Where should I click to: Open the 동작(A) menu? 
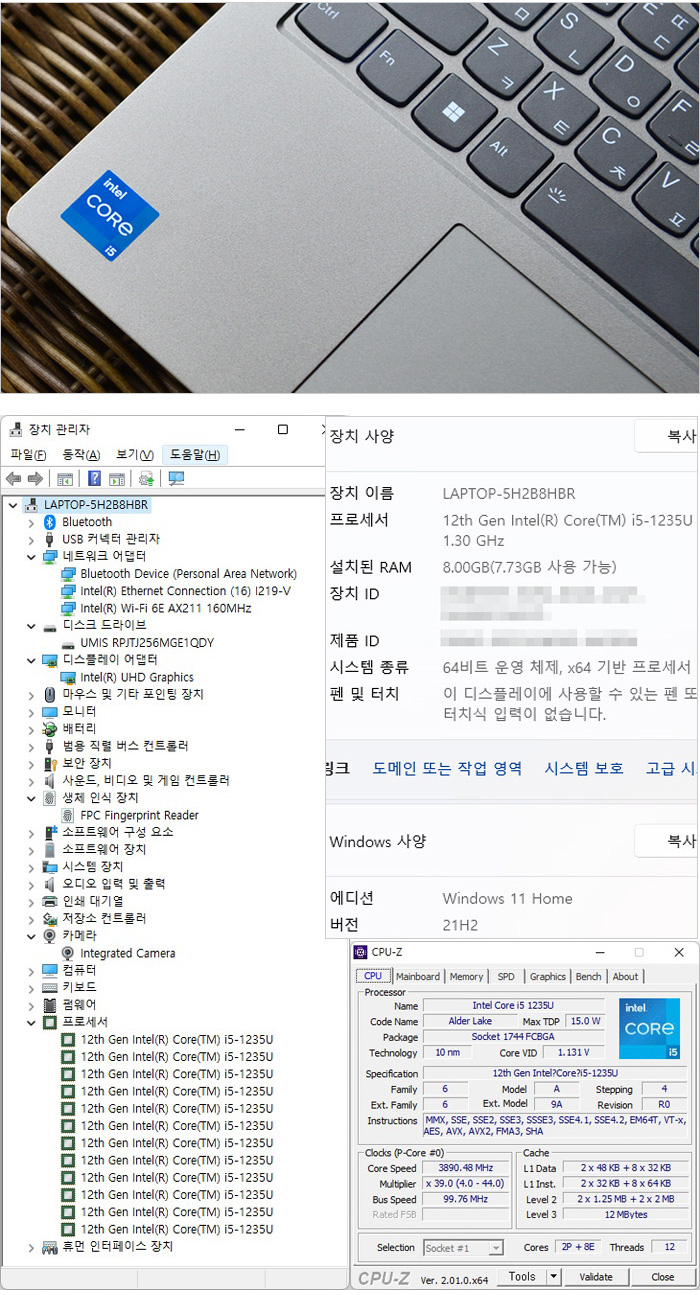[82, 455]
